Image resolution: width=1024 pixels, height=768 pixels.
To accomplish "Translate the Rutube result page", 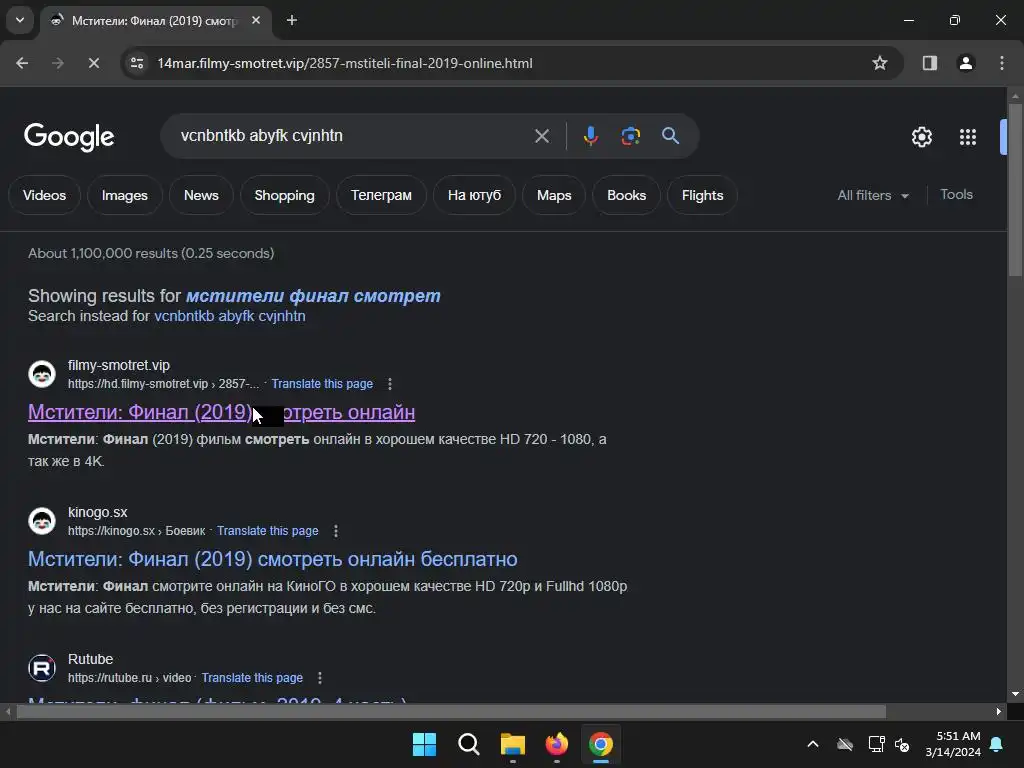I will click(x=252, y=678).
